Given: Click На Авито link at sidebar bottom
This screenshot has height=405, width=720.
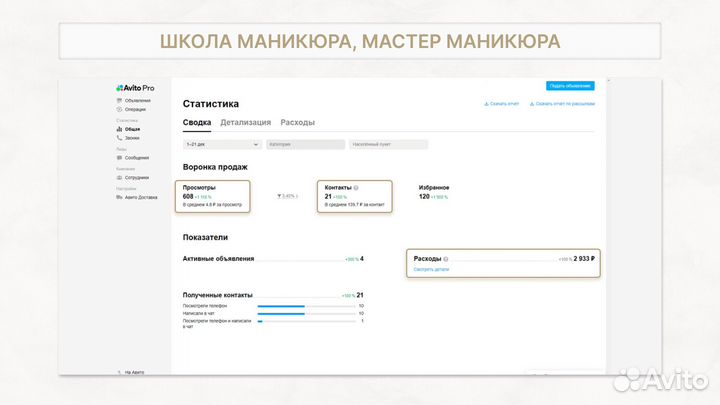Looking at the screenshot, I should pos(134,372).
